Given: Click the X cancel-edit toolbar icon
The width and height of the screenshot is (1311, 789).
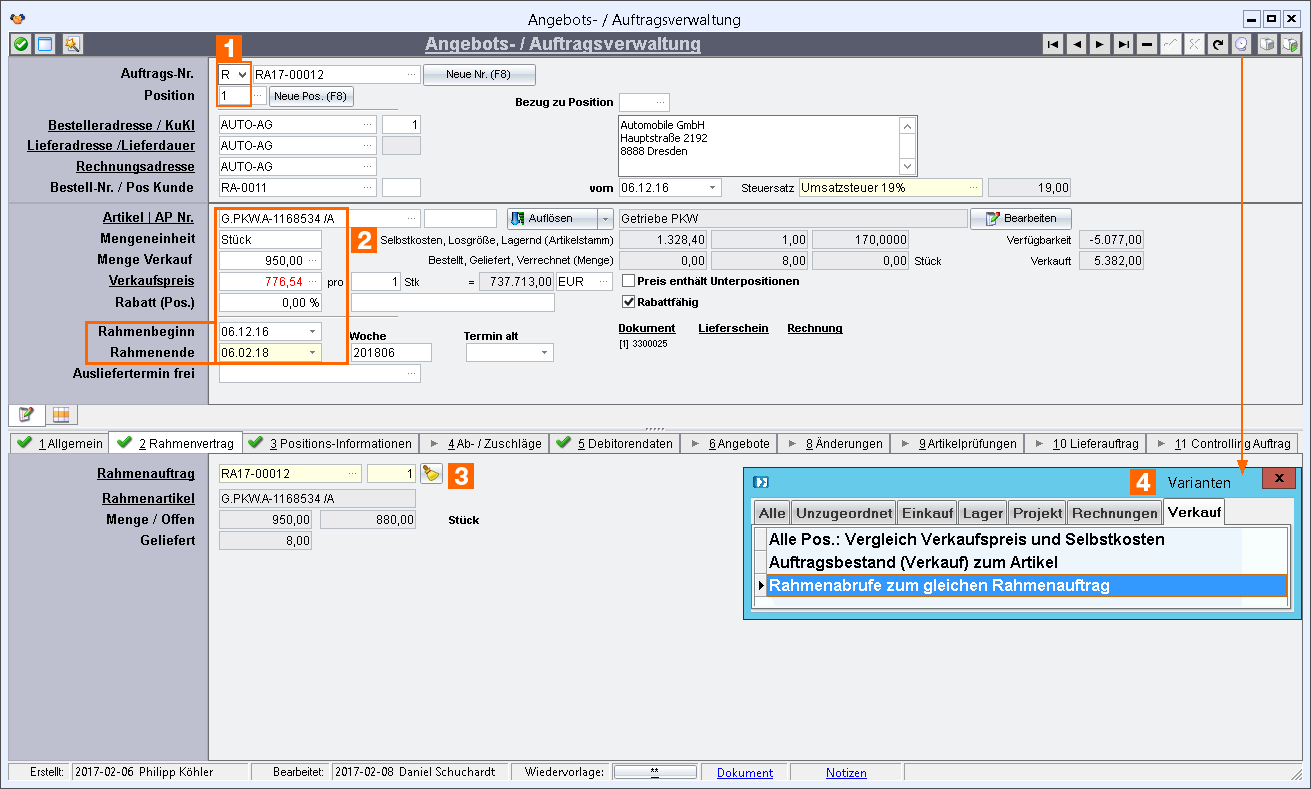Looking at the screenshot, I should point(1194,44).
